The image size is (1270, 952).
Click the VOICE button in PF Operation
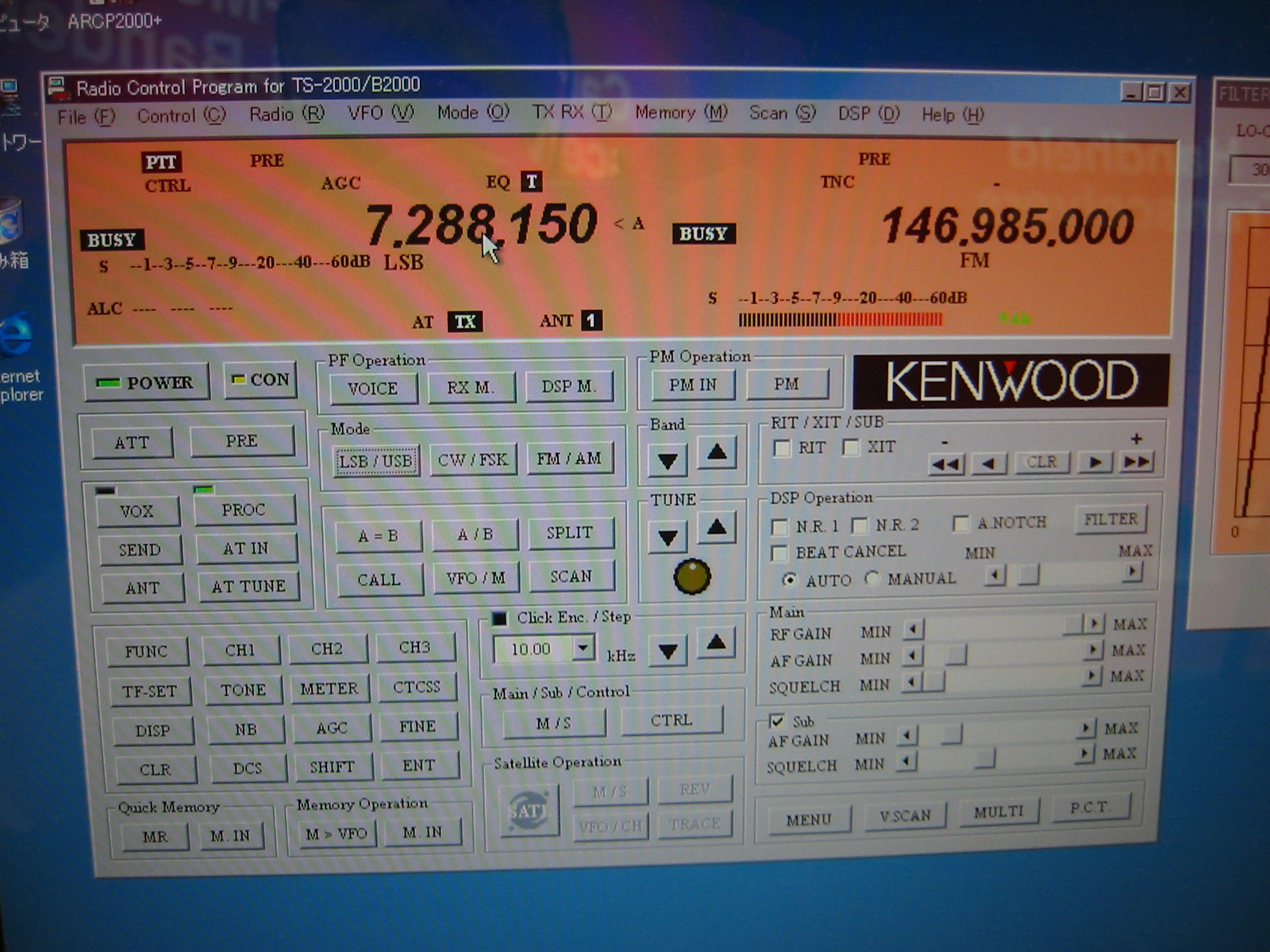click(372, 389)
